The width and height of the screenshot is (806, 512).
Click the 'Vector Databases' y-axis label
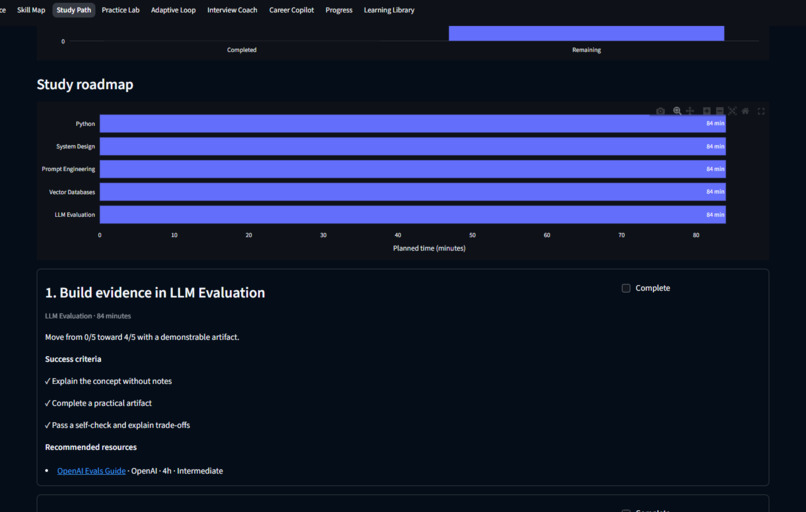[x=72, y=192]
